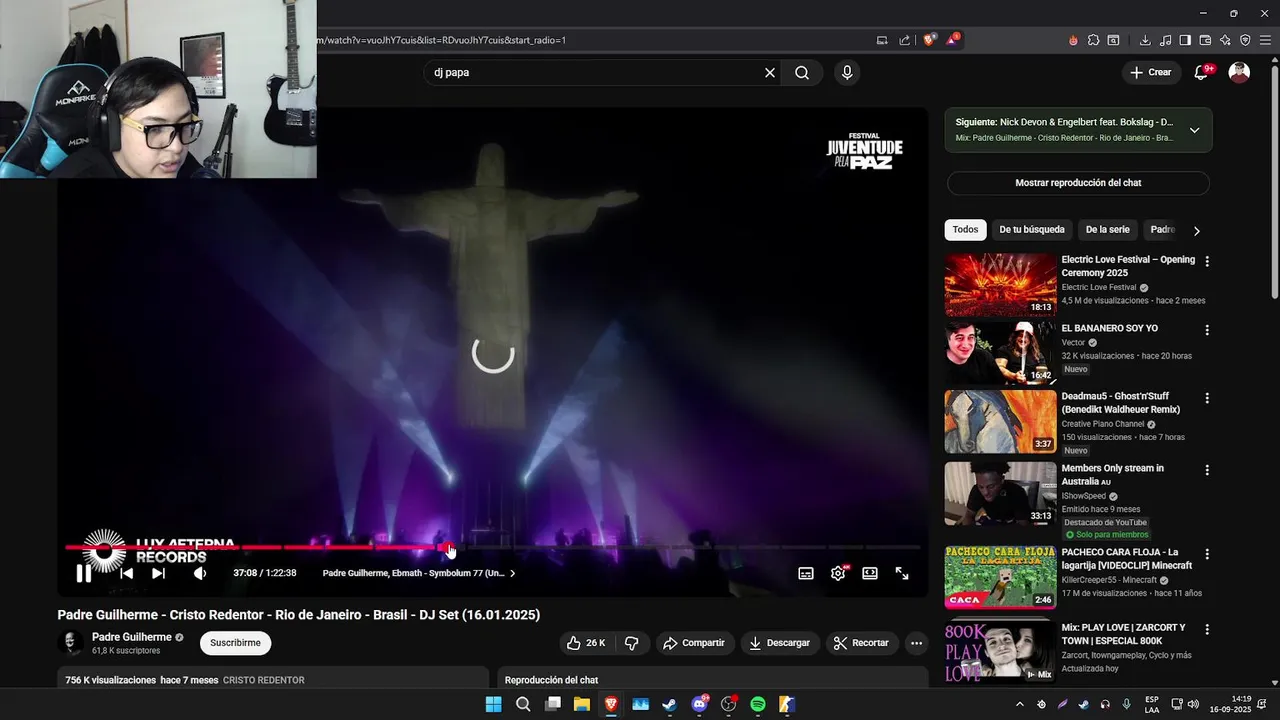Enter full screen on the video
The height and width of the screenshot is (720, 1280).
click(902, 573)
